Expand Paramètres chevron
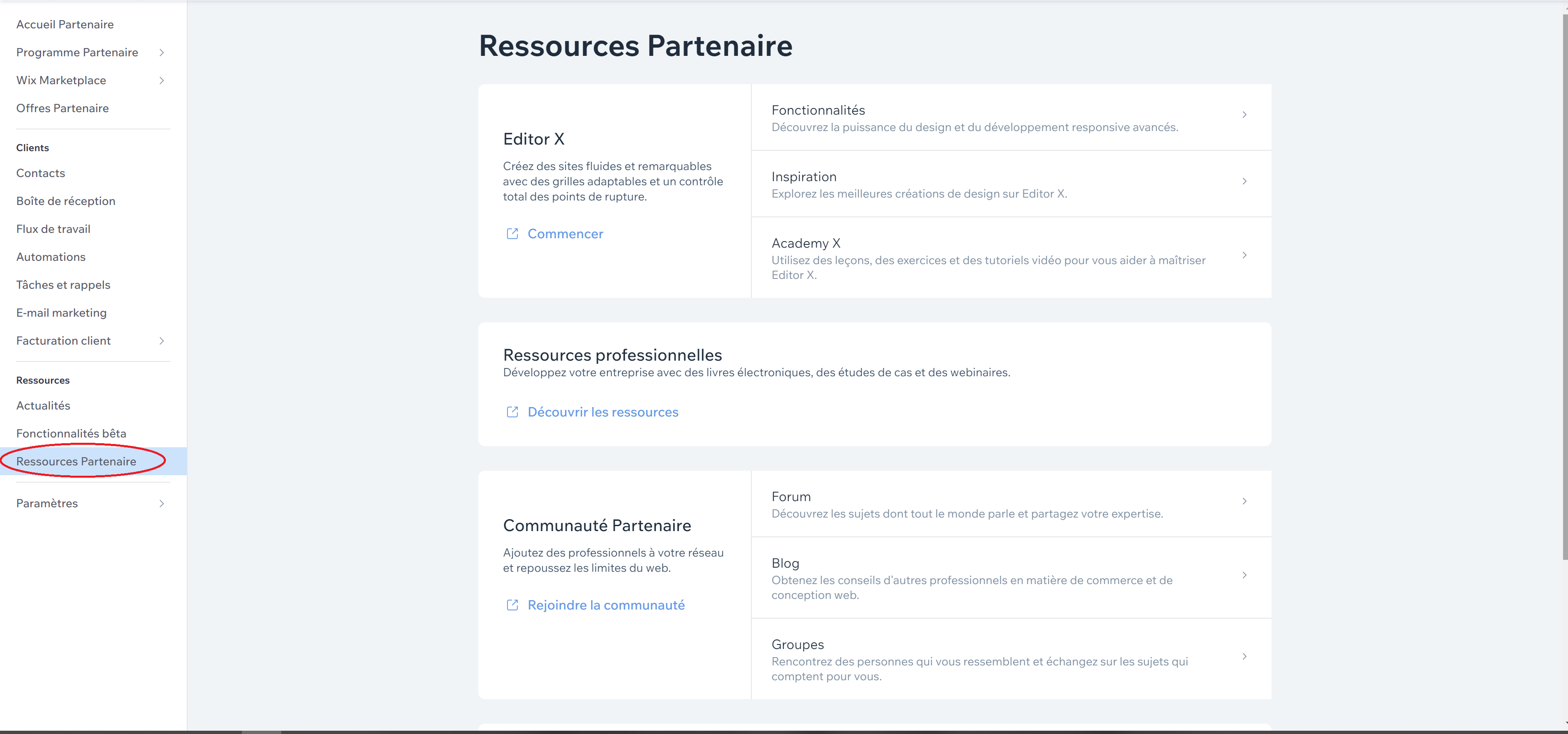This screenshot has height=734, width=1568. click(x=161, y=503)
